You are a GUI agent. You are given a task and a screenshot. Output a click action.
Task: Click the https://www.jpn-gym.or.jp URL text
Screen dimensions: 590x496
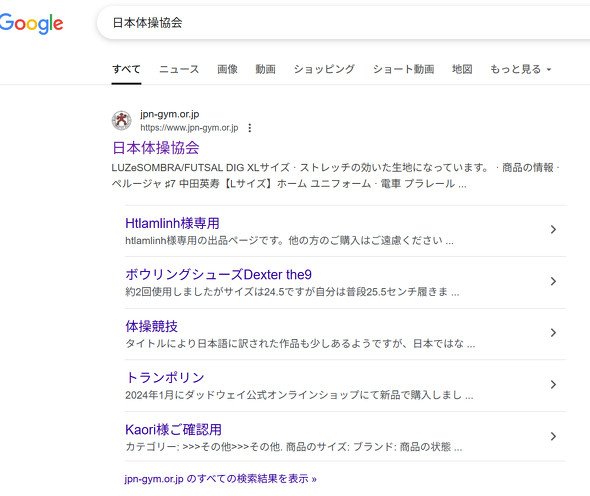[x=189, y=128]
